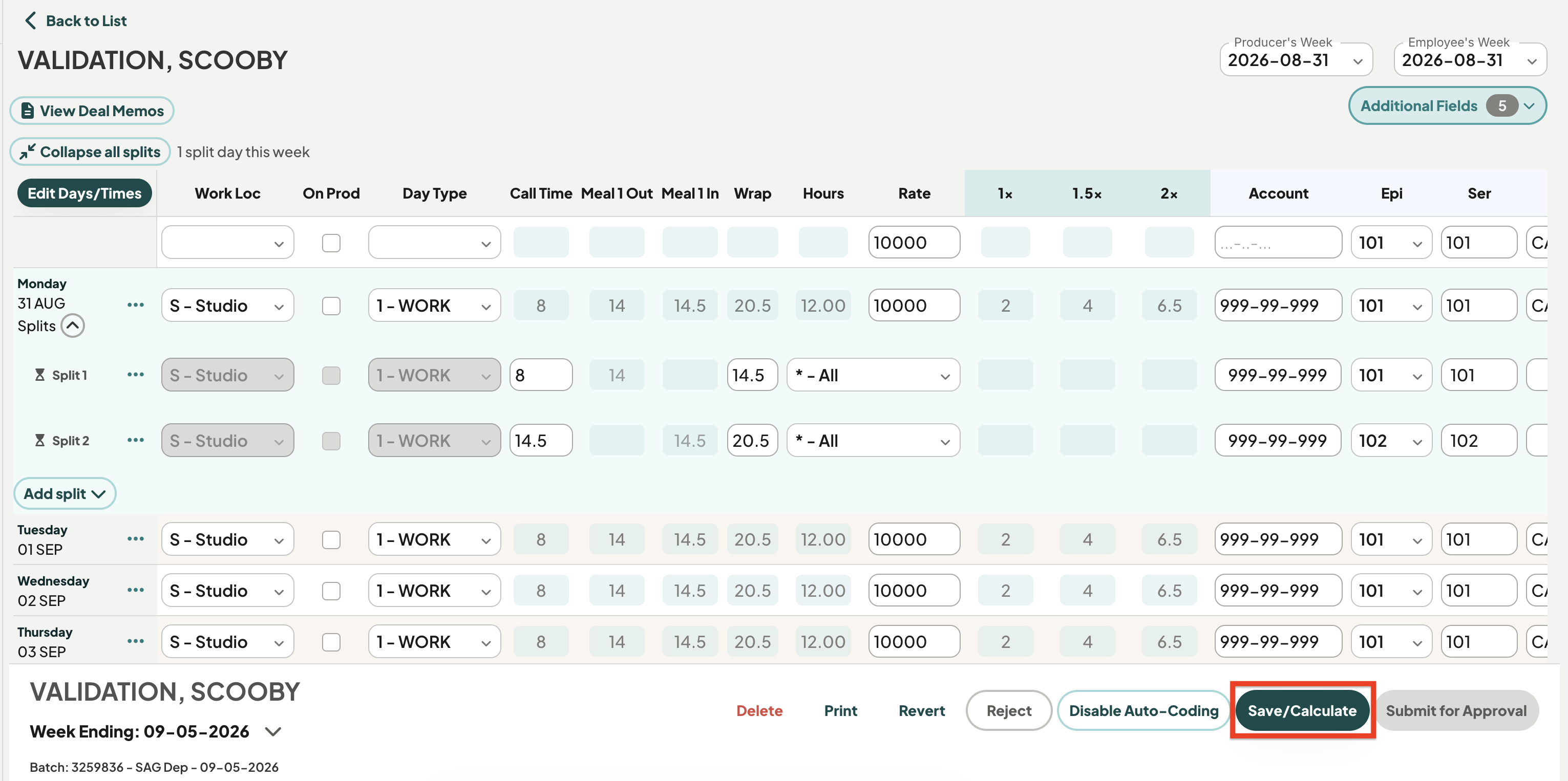1568x781 pixels.
Task: Open Split 1 row options ellipsis
Action: (x=136, y=375)
